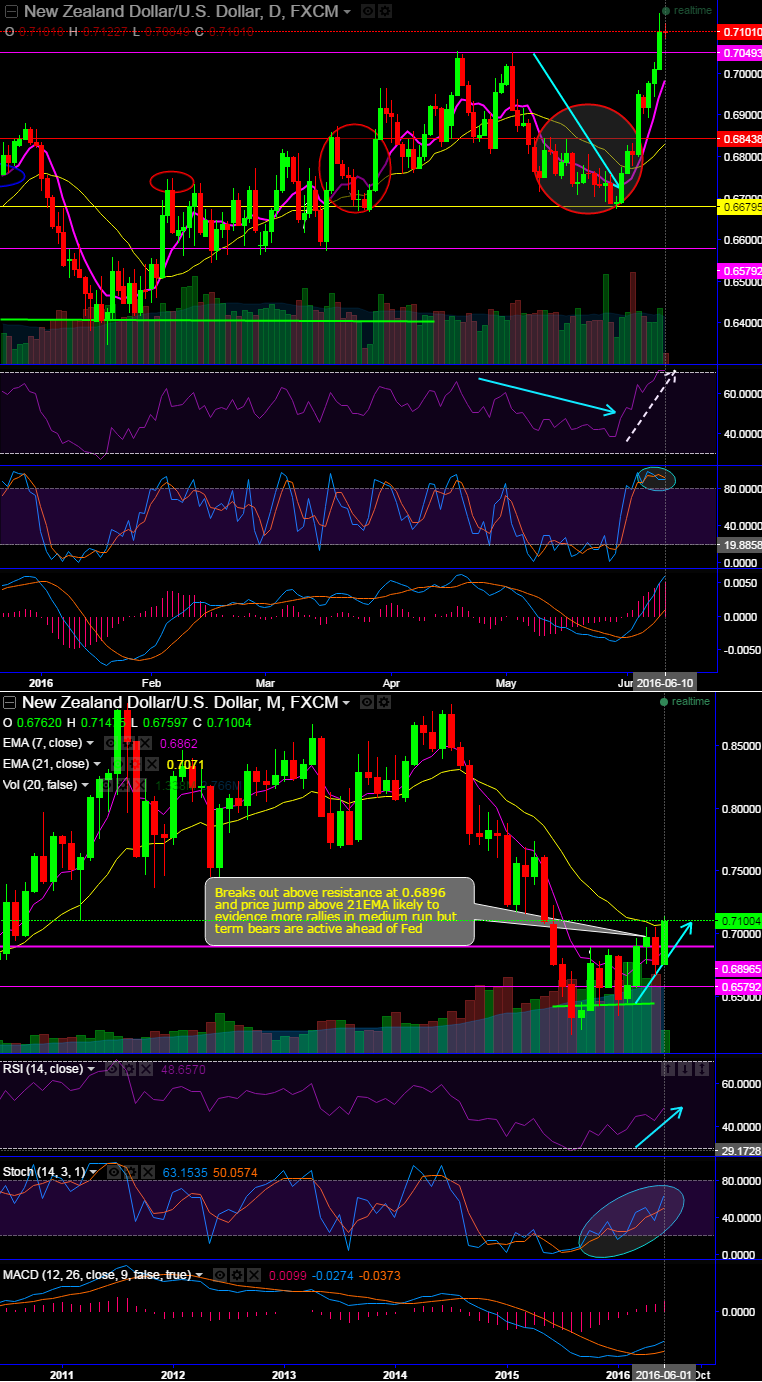Remove the EMA (7, close) indicator with X

pos(145,743)
